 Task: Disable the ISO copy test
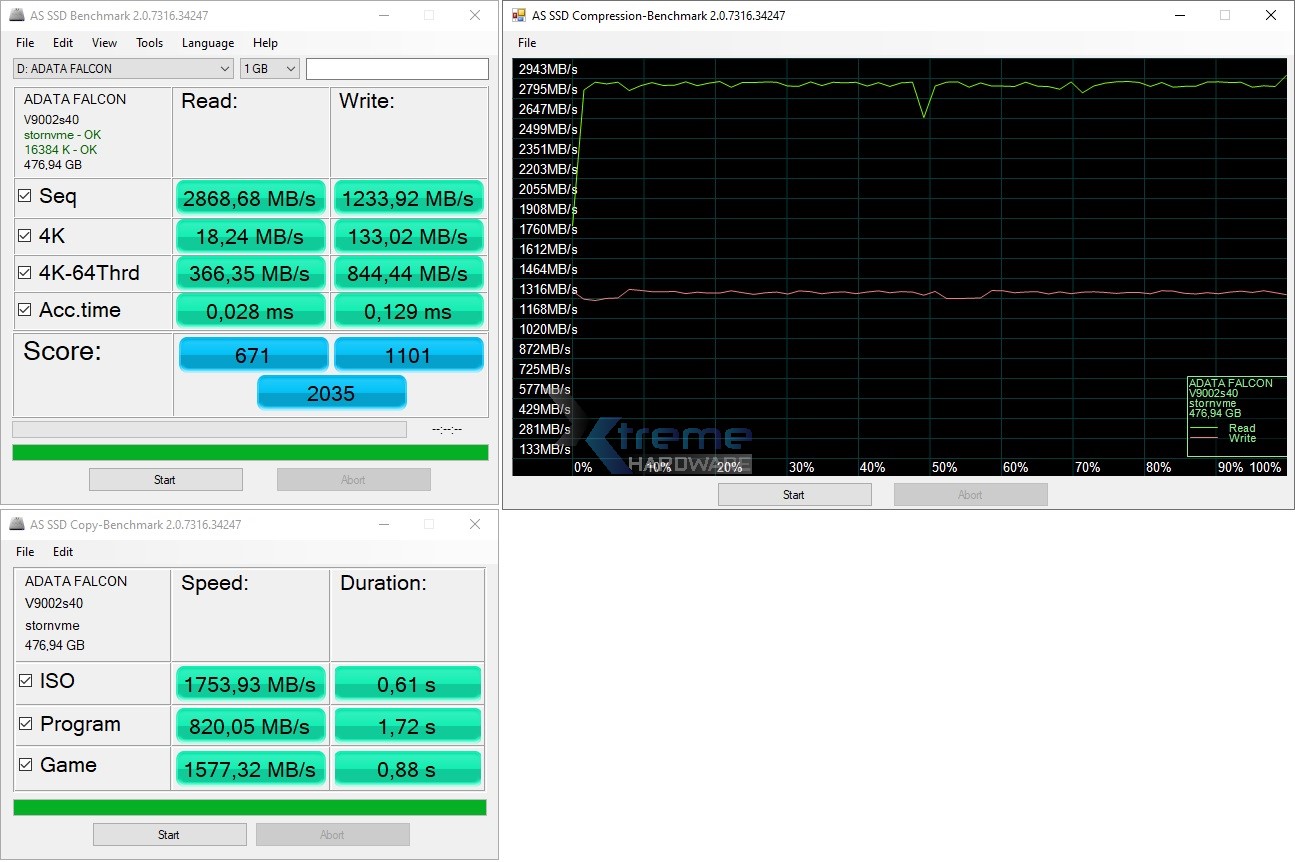pyautogui.click(x=23, y=680)
